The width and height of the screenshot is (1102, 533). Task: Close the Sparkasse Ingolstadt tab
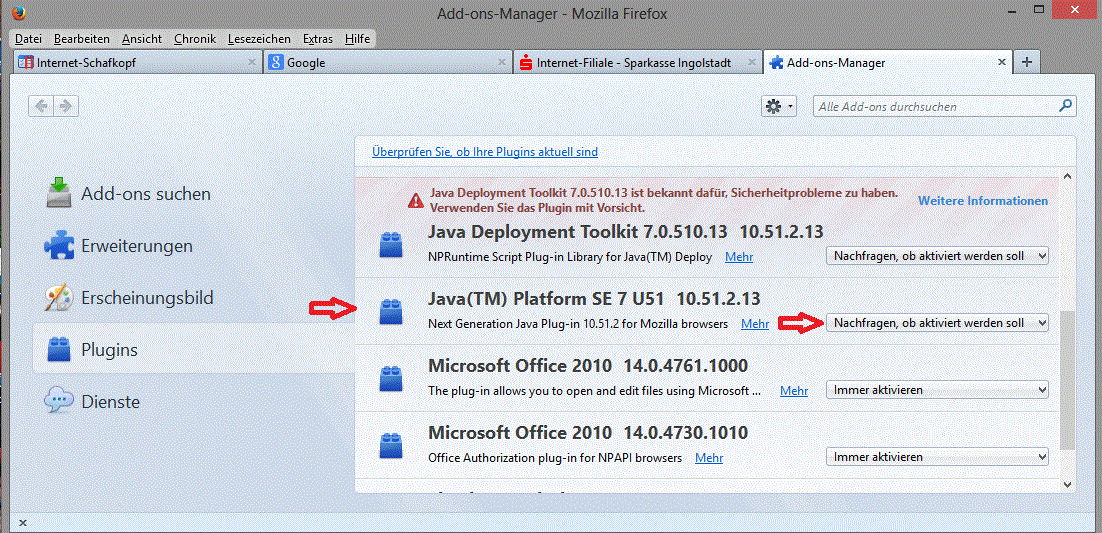pos(751,62)
